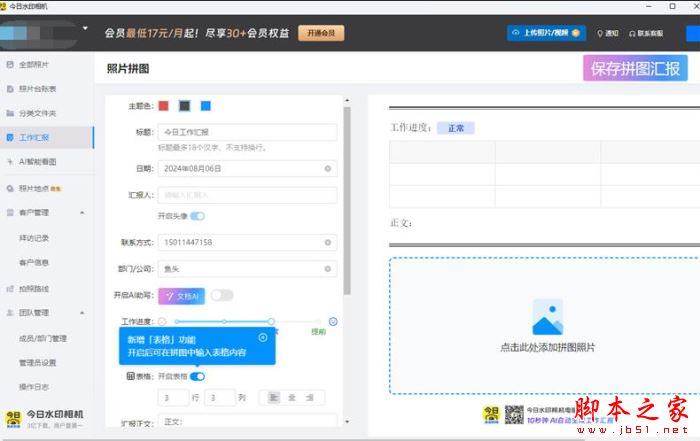The height and width of the screenshot is (441, 700).
Task: Select center alignment icon for table
Action: (x=292, y=397)
